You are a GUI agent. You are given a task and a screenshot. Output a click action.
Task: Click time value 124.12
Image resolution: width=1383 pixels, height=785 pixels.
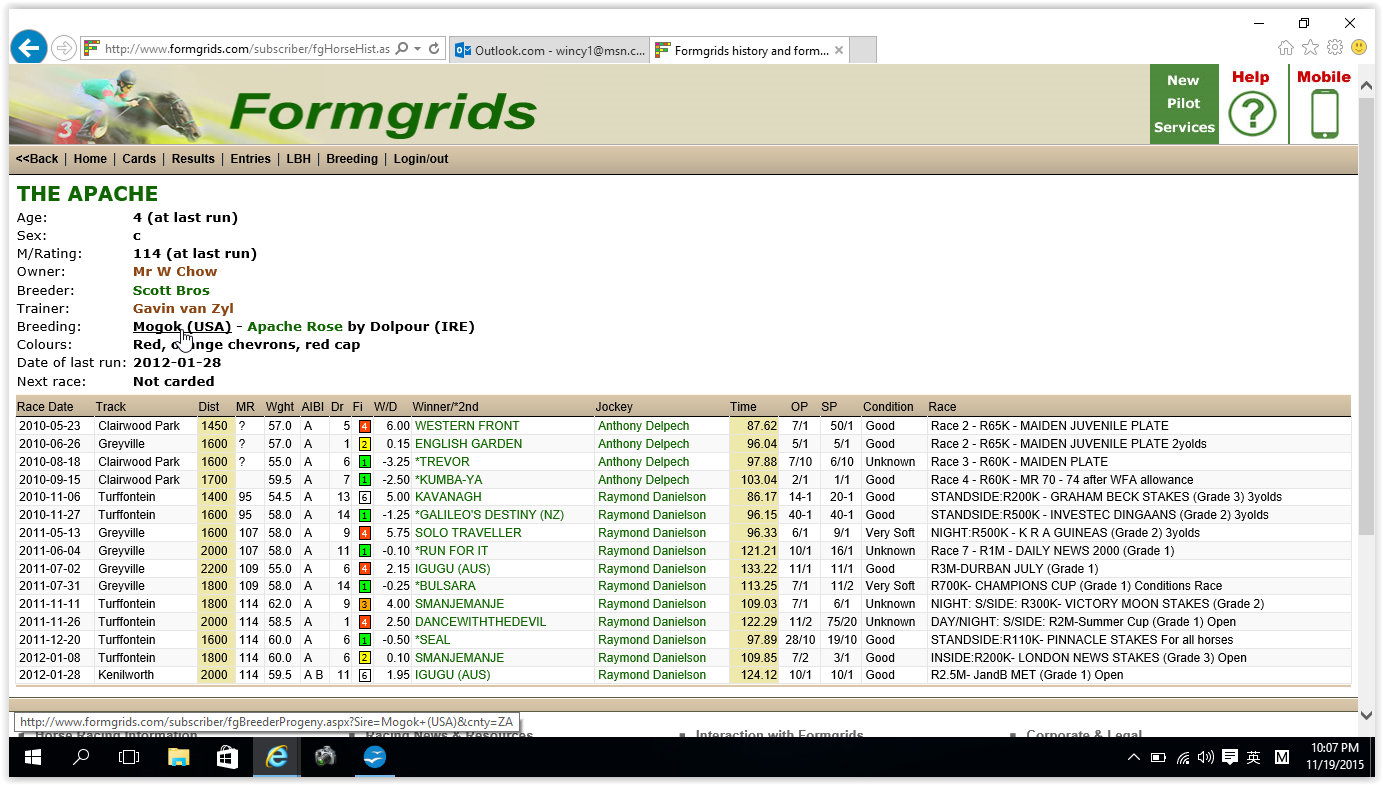761,675
